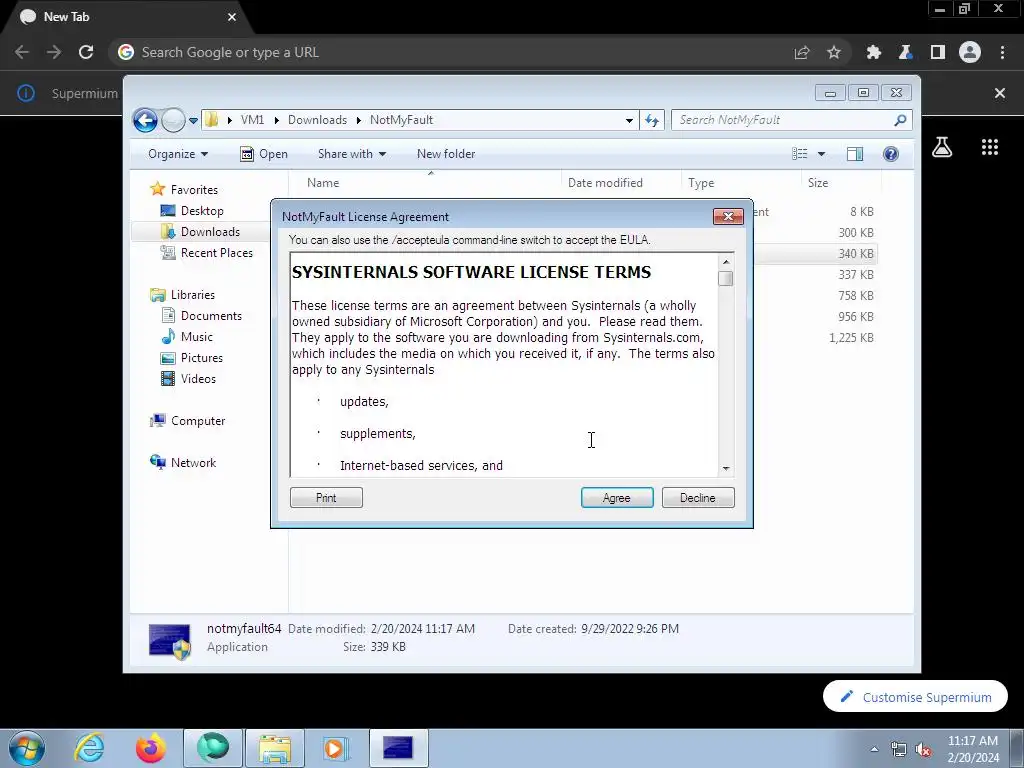
Task: Select Downloads in navigation pane
Action: (x=210, y=232)
